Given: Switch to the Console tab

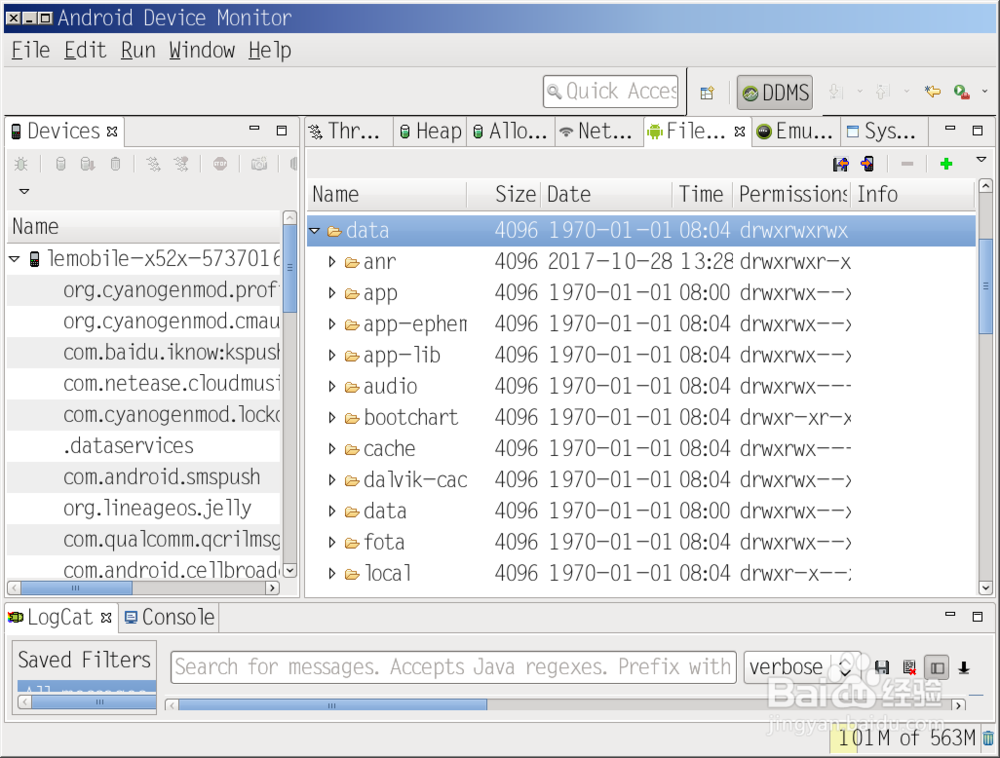Looking at the screenshot, I should point(170,617).
